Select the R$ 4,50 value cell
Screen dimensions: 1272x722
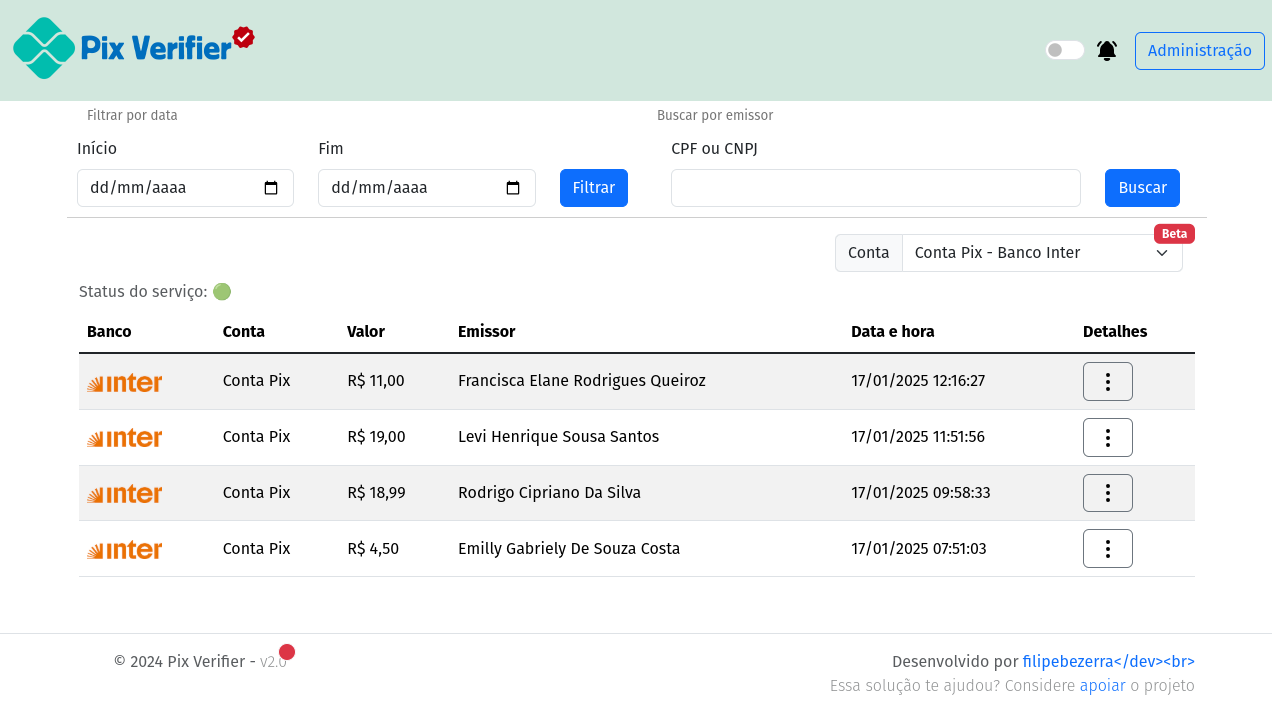tap(373, 549)
